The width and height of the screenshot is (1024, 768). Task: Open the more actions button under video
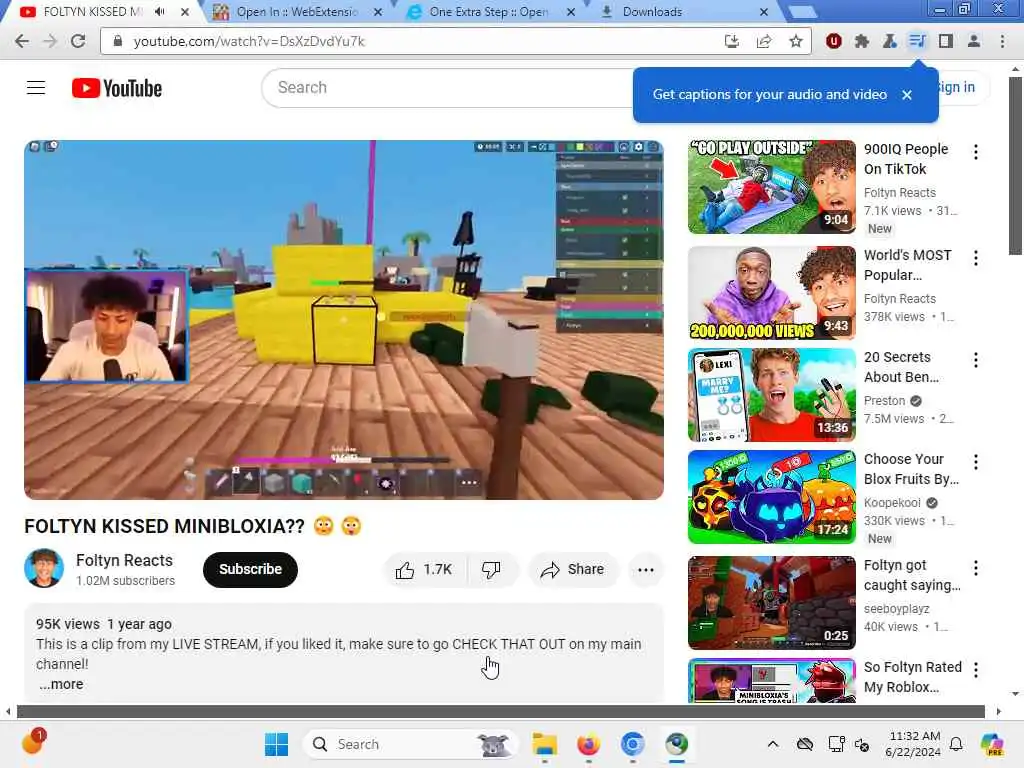[x=646, y=569]
